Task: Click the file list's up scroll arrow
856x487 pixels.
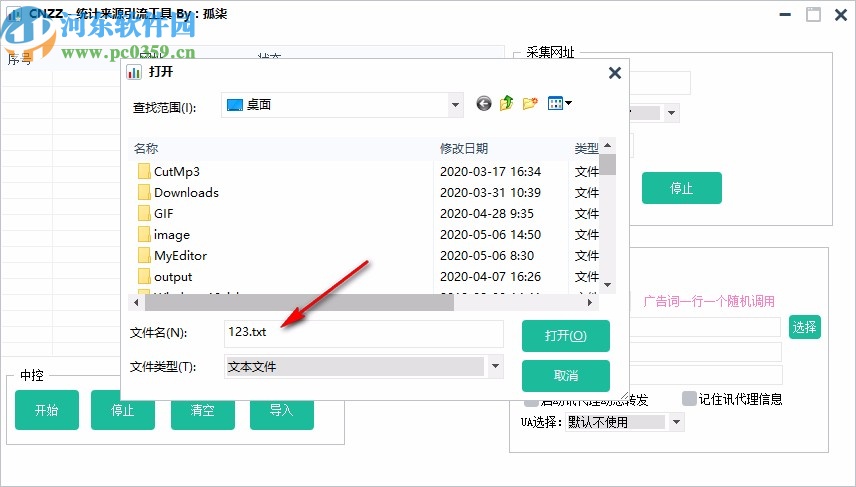Action: click(x=607, y=146)
